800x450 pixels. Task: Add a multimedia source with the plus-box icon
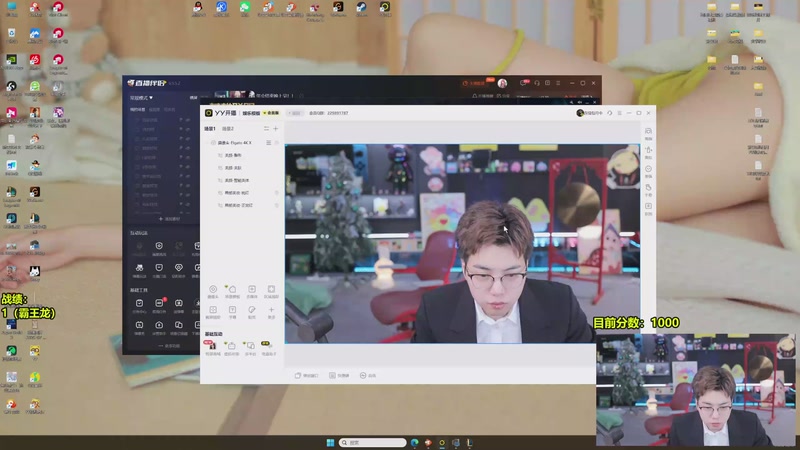coord(252,291)
